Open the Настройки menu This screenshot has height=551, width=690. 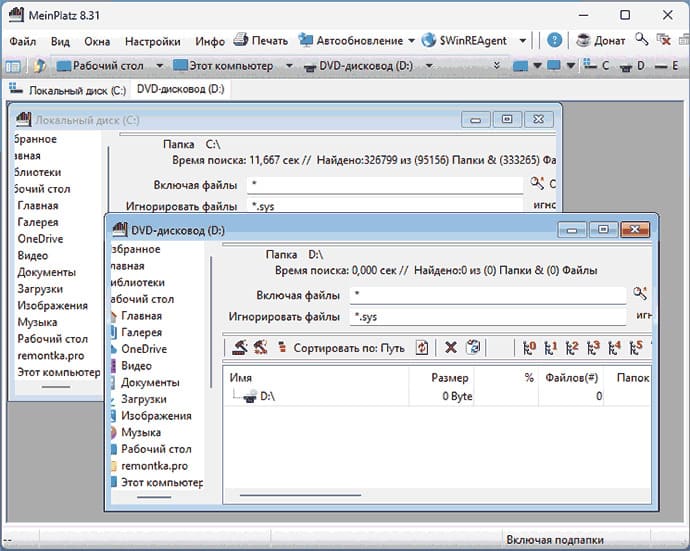pos(153,41)
